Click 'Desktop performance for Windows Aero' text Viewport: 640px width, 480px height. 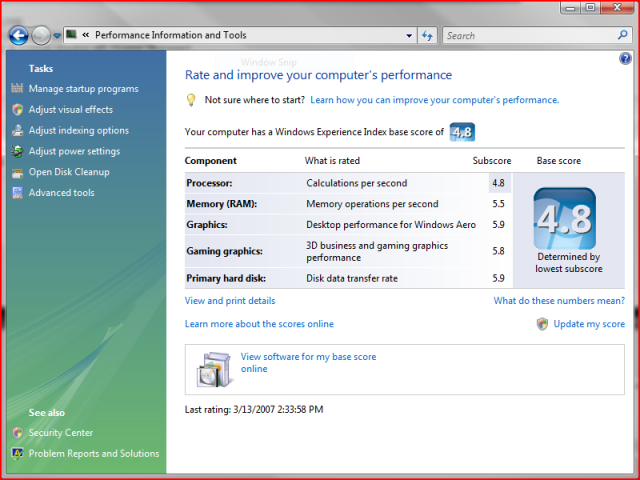point(391,225)
